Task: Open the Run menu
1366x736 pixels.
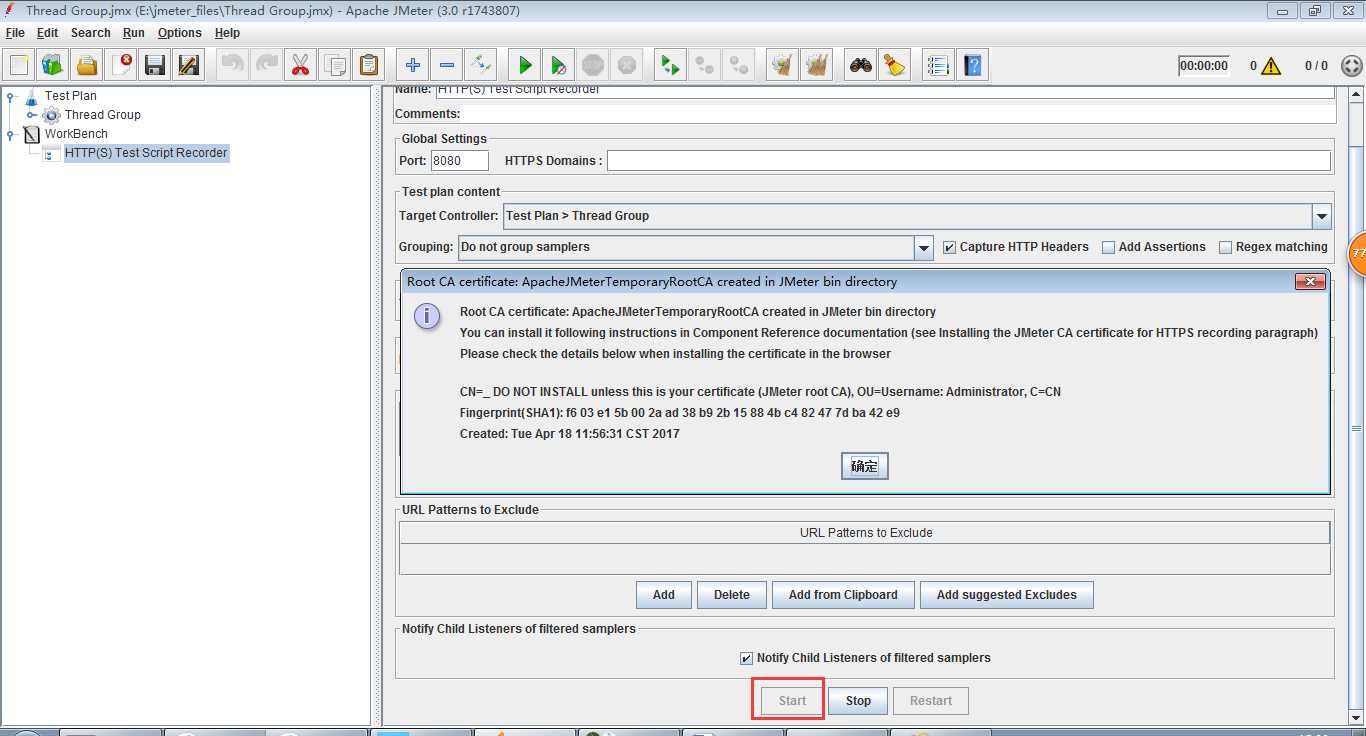Action: (x=134, y=33)
